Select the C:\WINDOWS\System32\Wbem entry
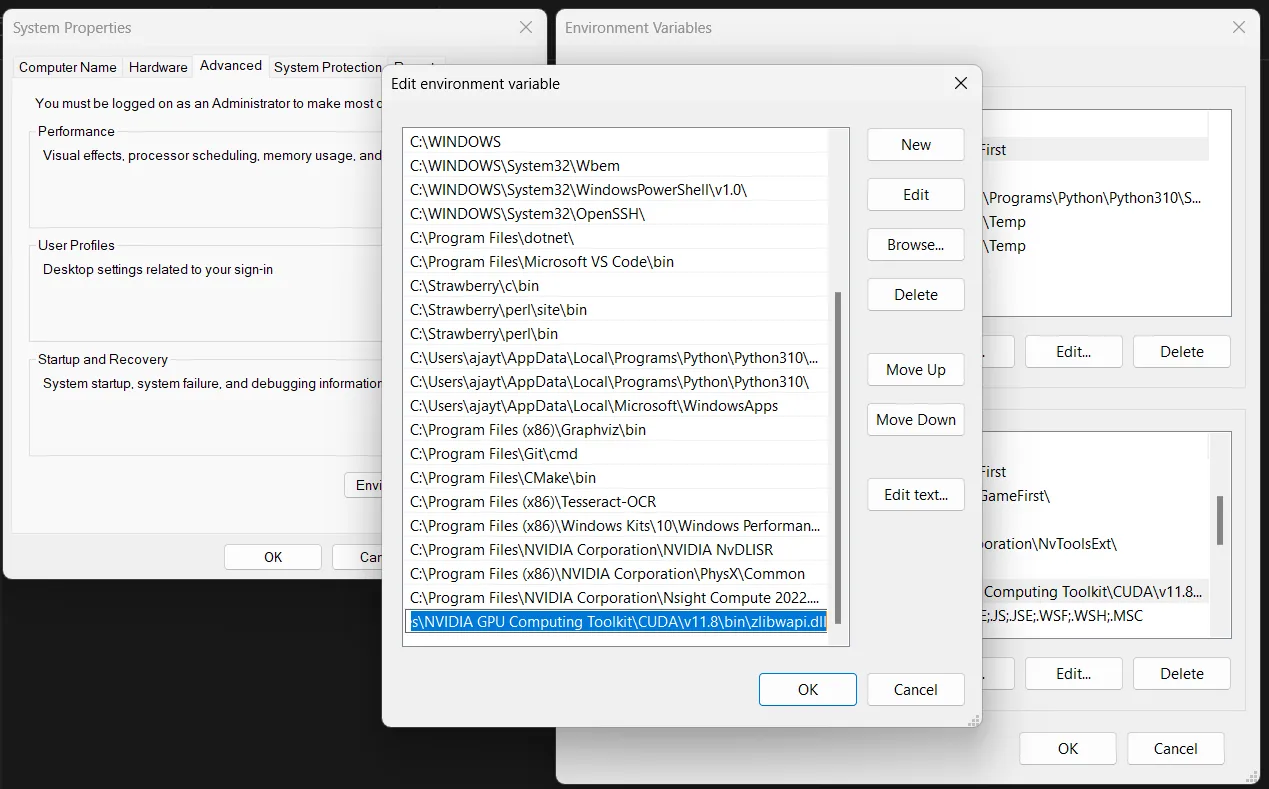The width and height of the screenshot is (1269, 789). click(x=617, y=166)
